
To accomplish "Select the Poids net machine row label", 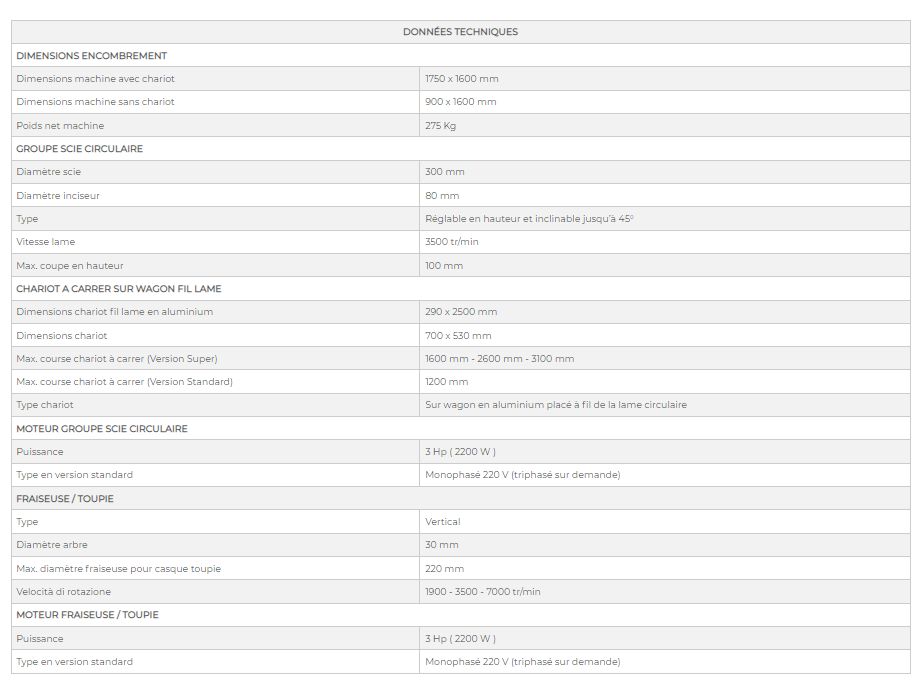I will pos(60,126).
